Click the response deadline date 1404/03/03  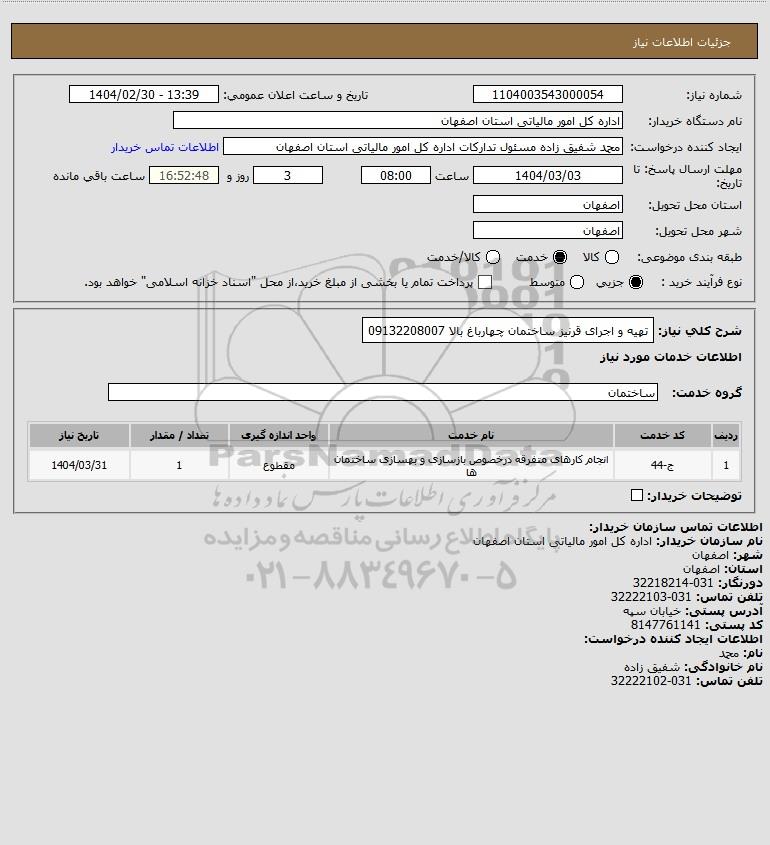pyautogui.click(x=547, y=175)
